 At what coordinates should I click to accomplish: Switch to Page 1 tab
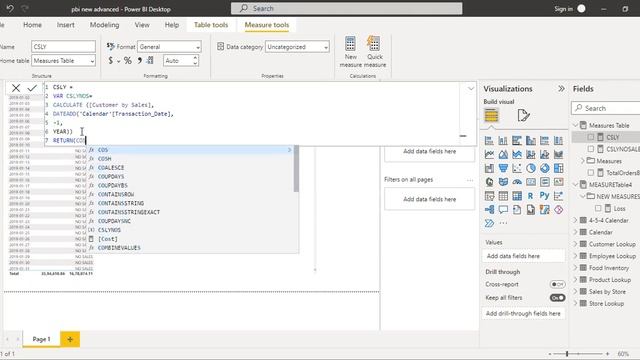pyautogui.click(x=41, y=339)
